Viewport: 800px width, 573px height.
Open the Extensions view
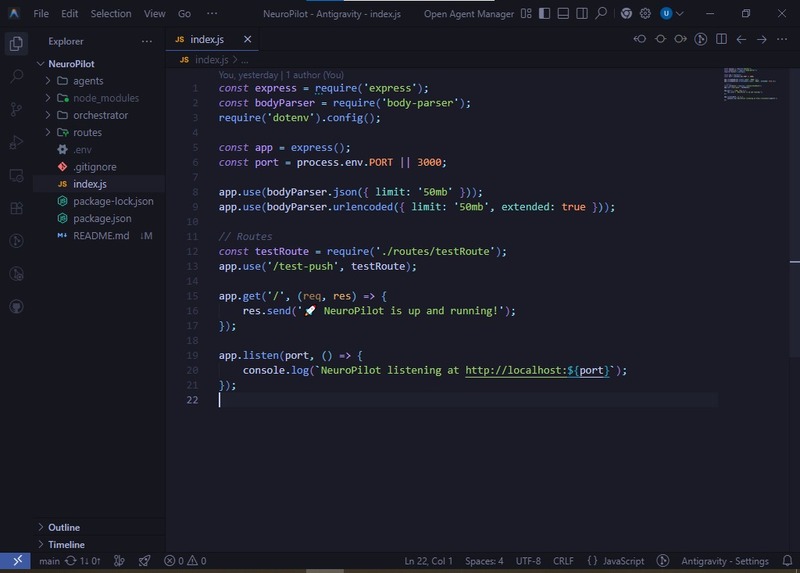coord(16,208)
